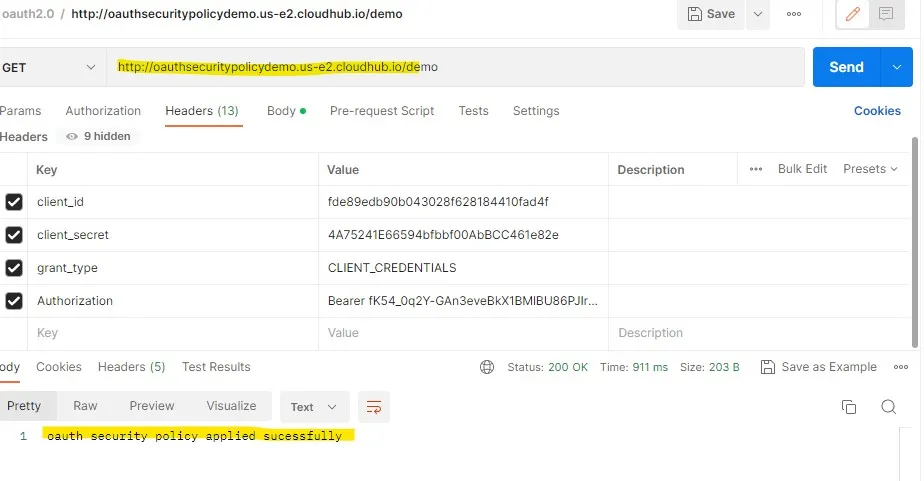Click the Time 911 ms text
This screenshot has width=924, height=481.
coord(634,367)
